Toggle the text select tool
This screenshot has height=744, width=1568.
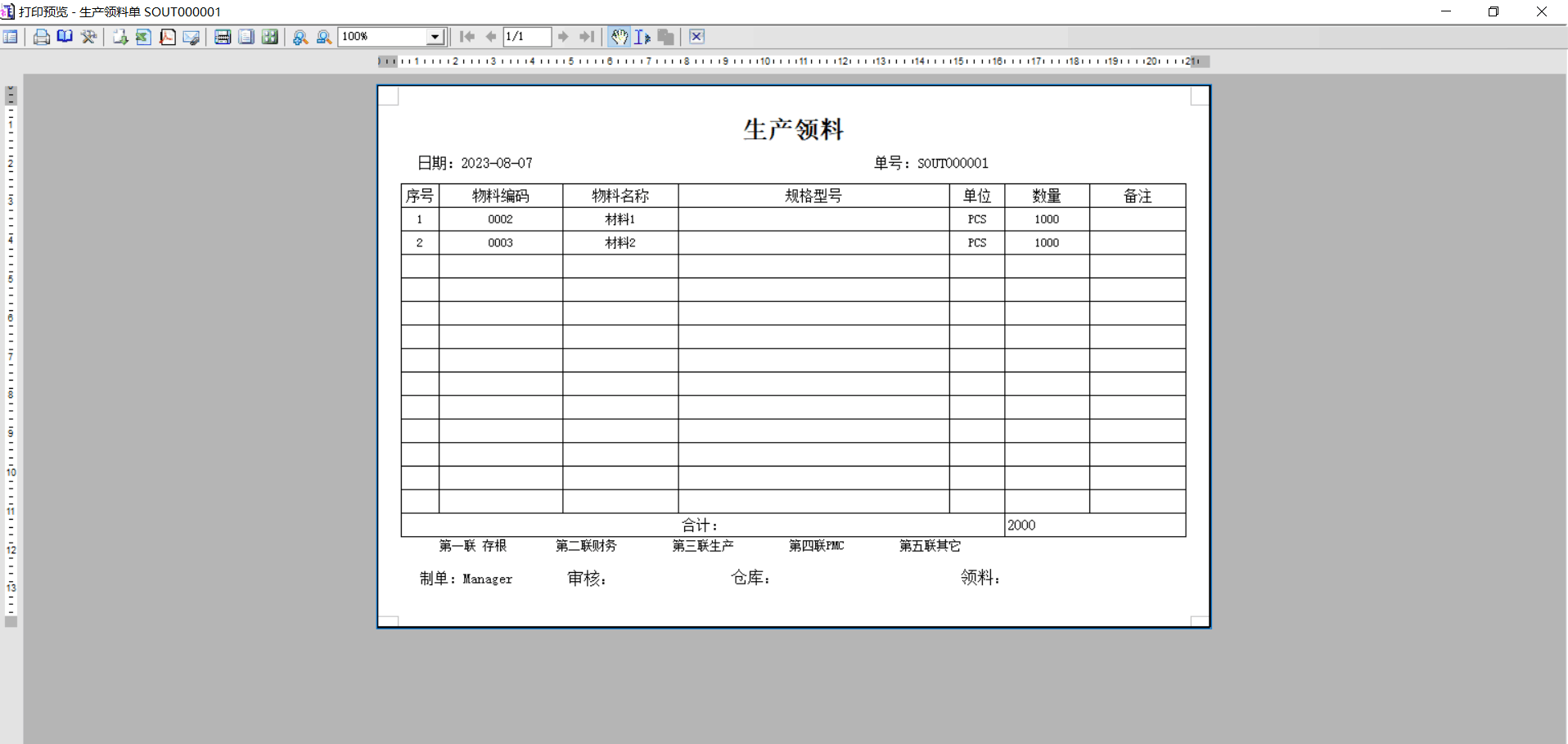642,37
